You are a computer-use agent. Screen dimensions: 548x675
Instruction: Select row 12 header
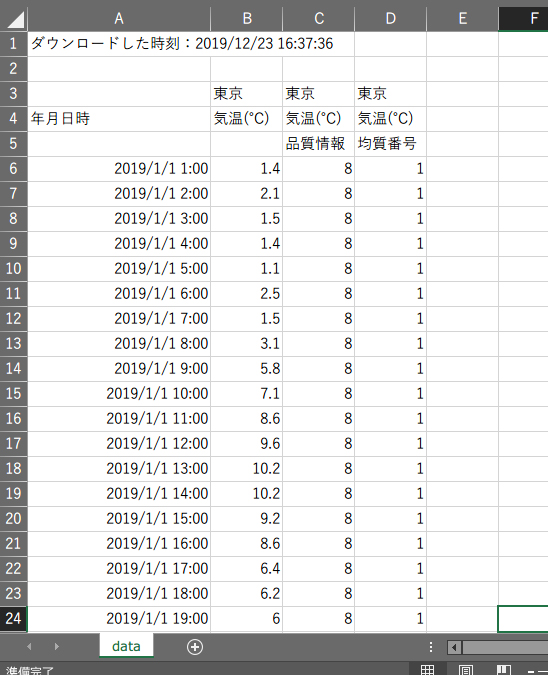[13, 318]
